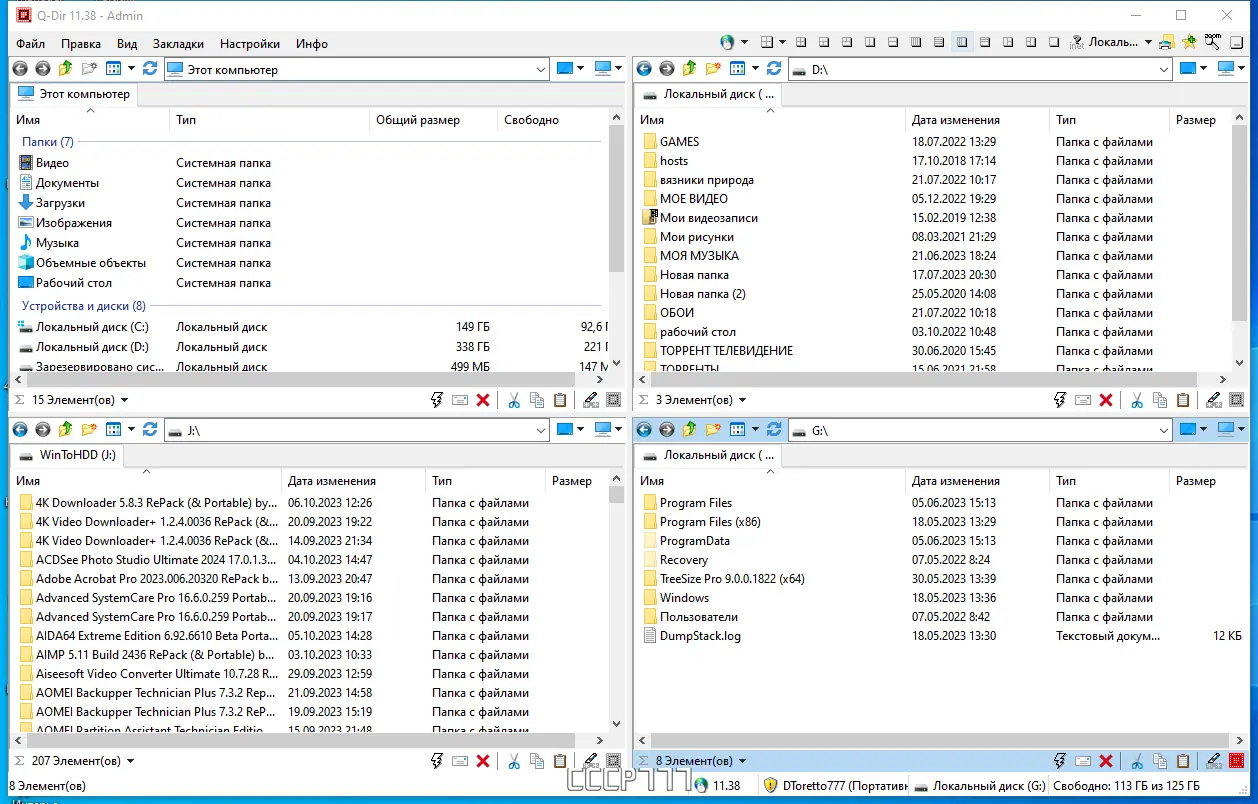
Task: Expand the 207 Элемент(ов) dropdown
Action: coord(130,761)
